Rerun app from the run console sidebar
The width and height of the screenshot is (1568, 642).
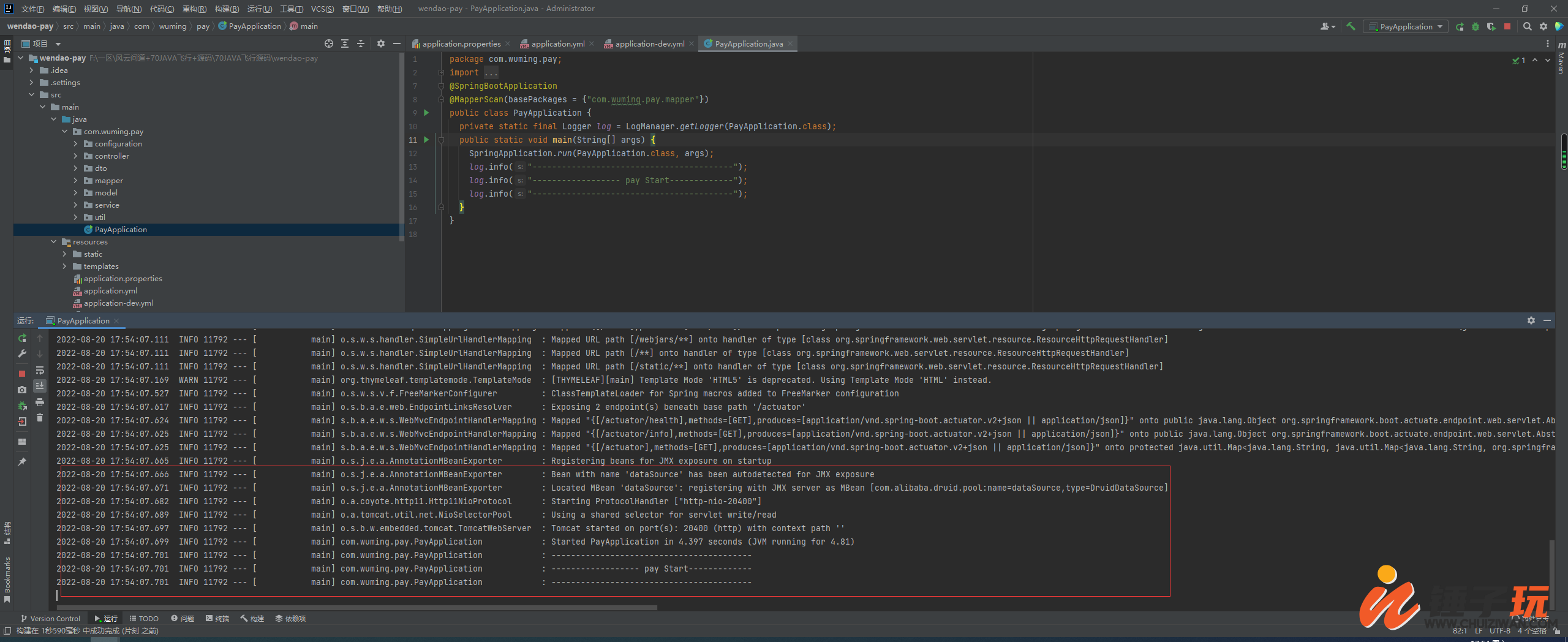22,338
